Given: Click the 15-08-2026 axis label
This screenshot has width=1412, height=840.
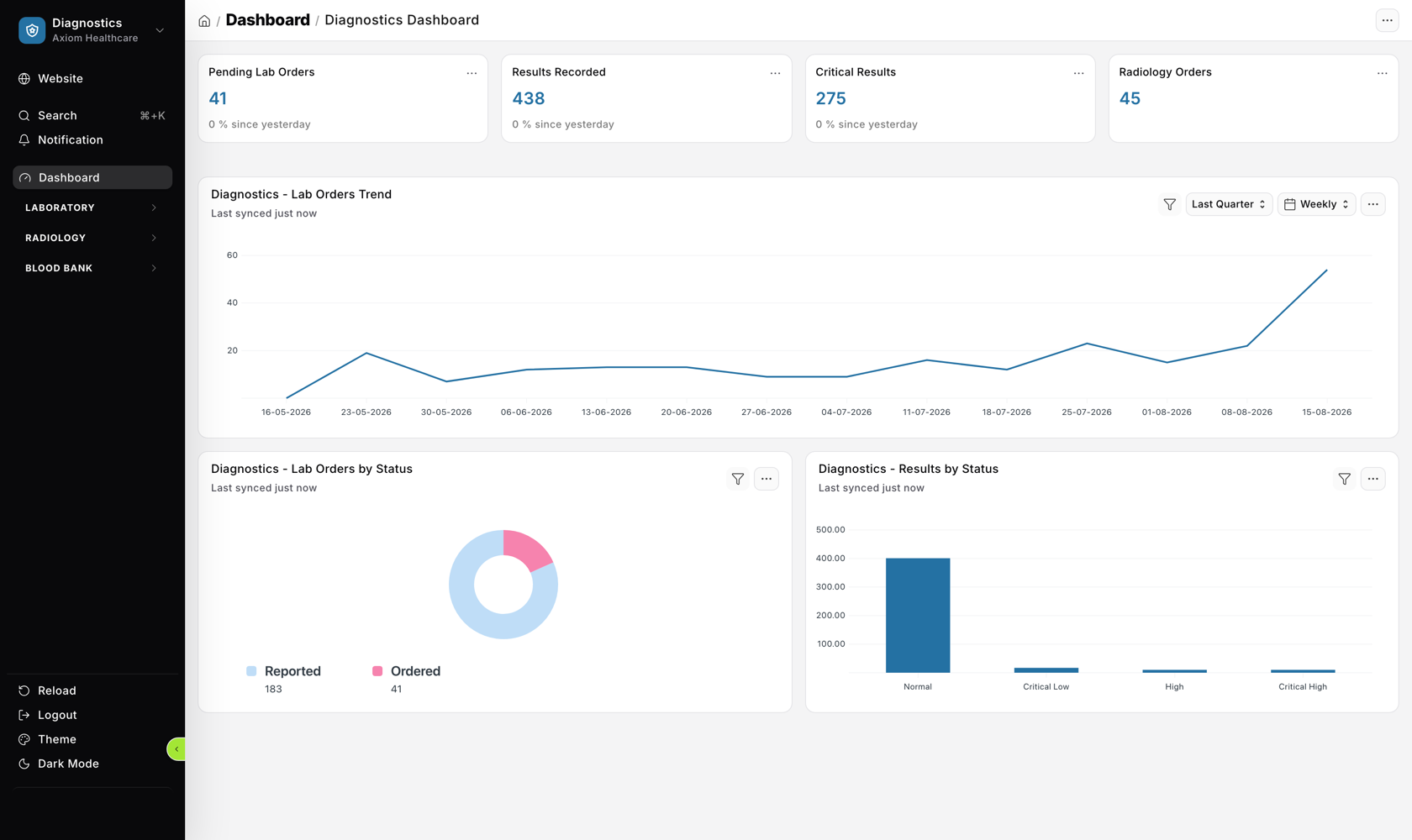Looking at the screenshot, I should tap(1326, 412).
